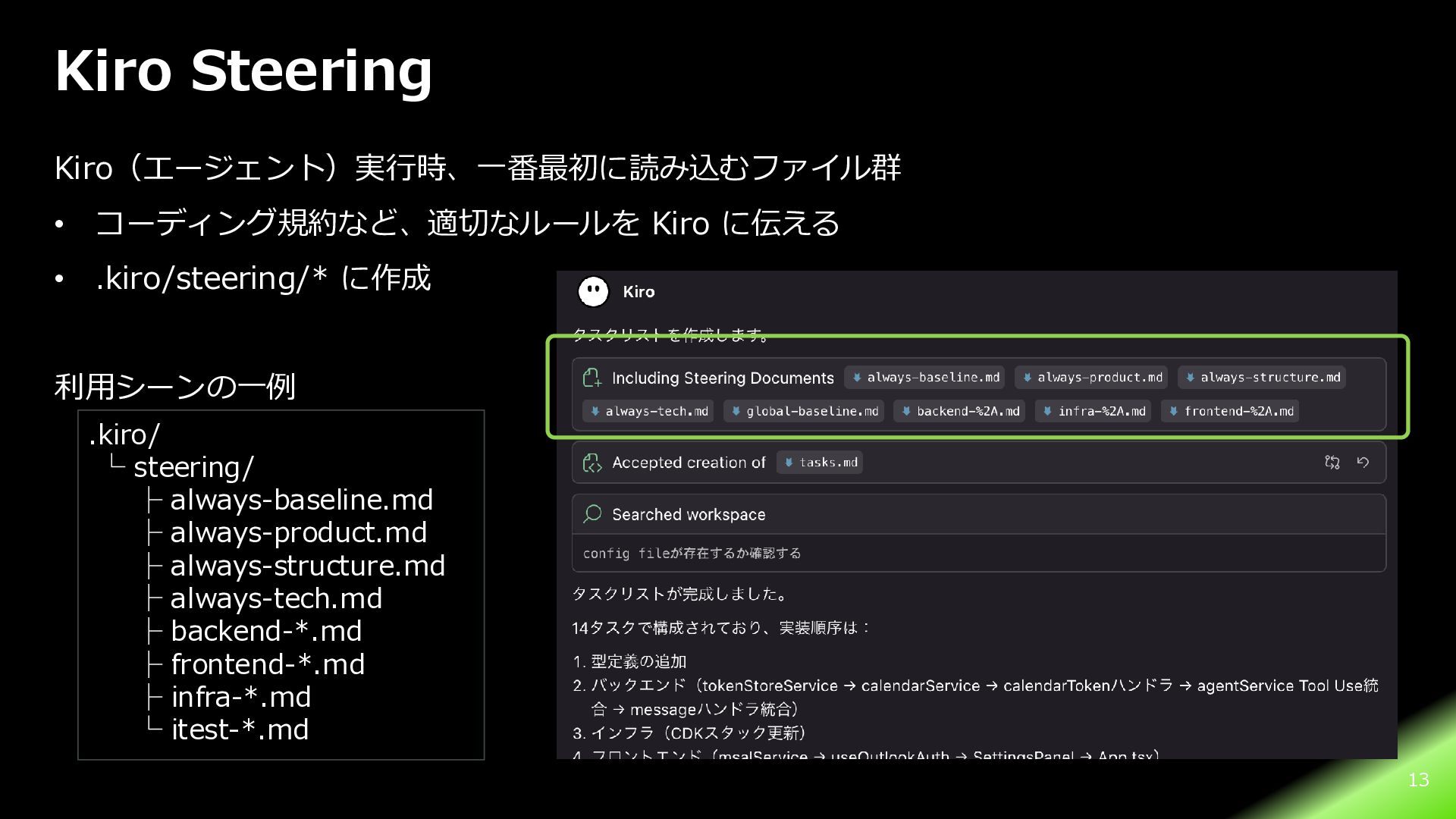Click the Kiro ghost avatar icon

coord(593,291)
